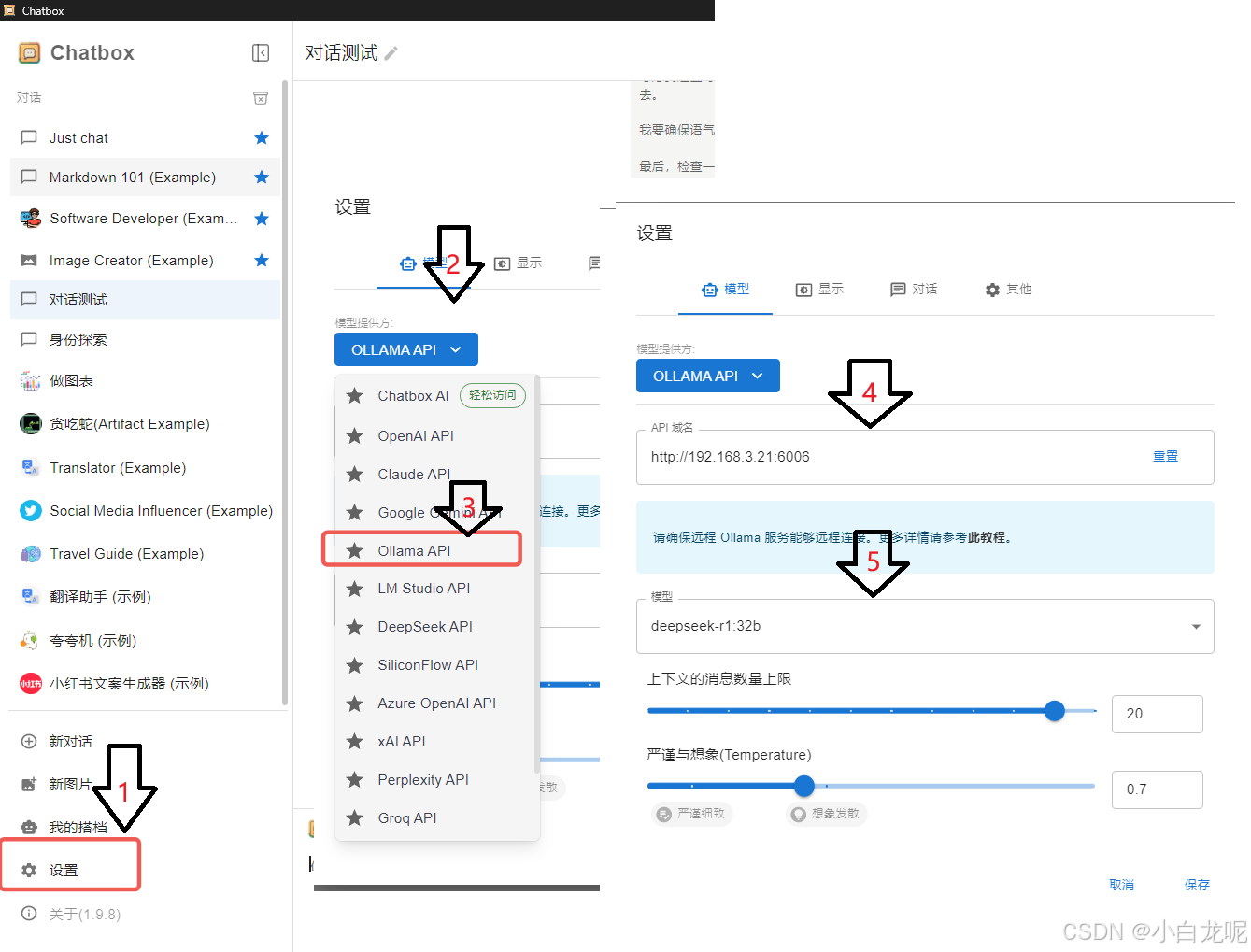Toggle the favorite star on Just chat

coord(262,137)
